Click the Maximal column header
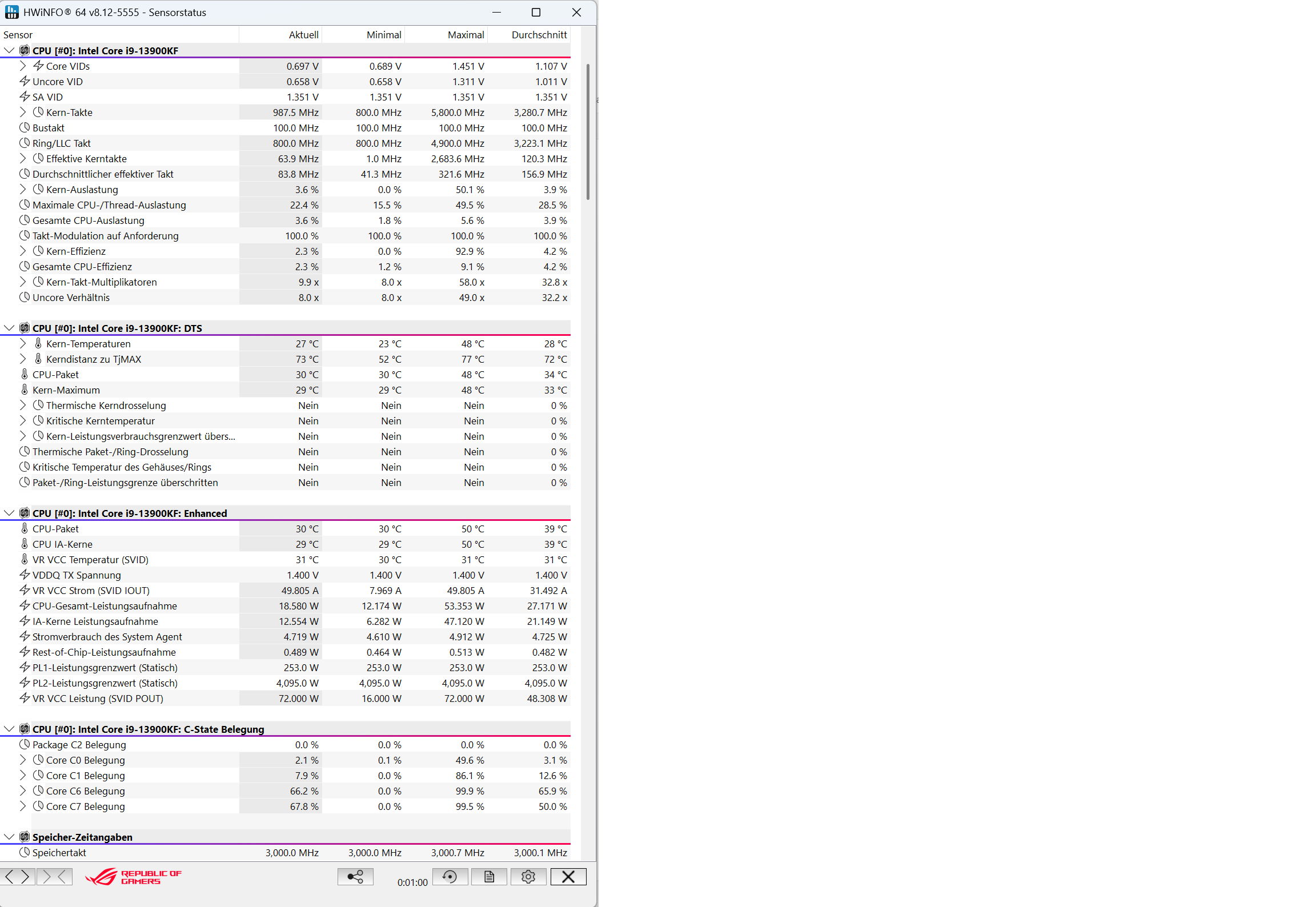Screen dimensions: 1316x907 pos(466,35)
